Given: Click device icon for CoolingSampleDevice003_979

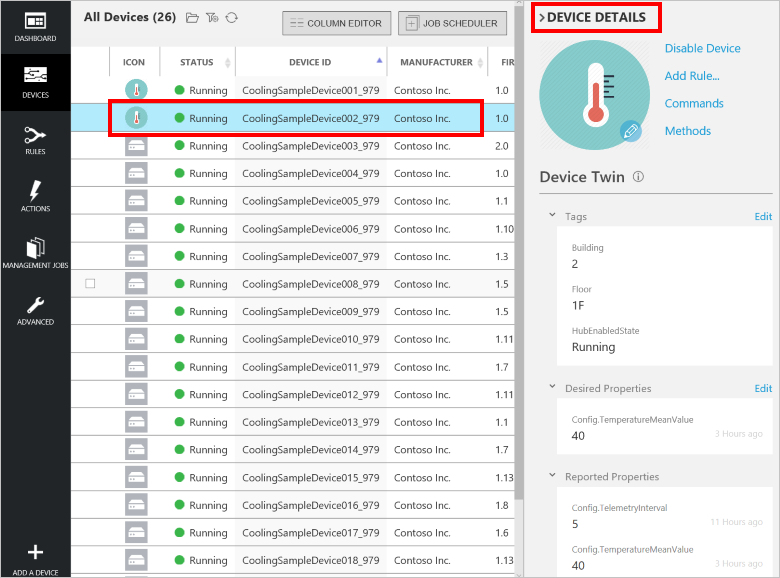Looking at the screenshot, I should (136, 146).
